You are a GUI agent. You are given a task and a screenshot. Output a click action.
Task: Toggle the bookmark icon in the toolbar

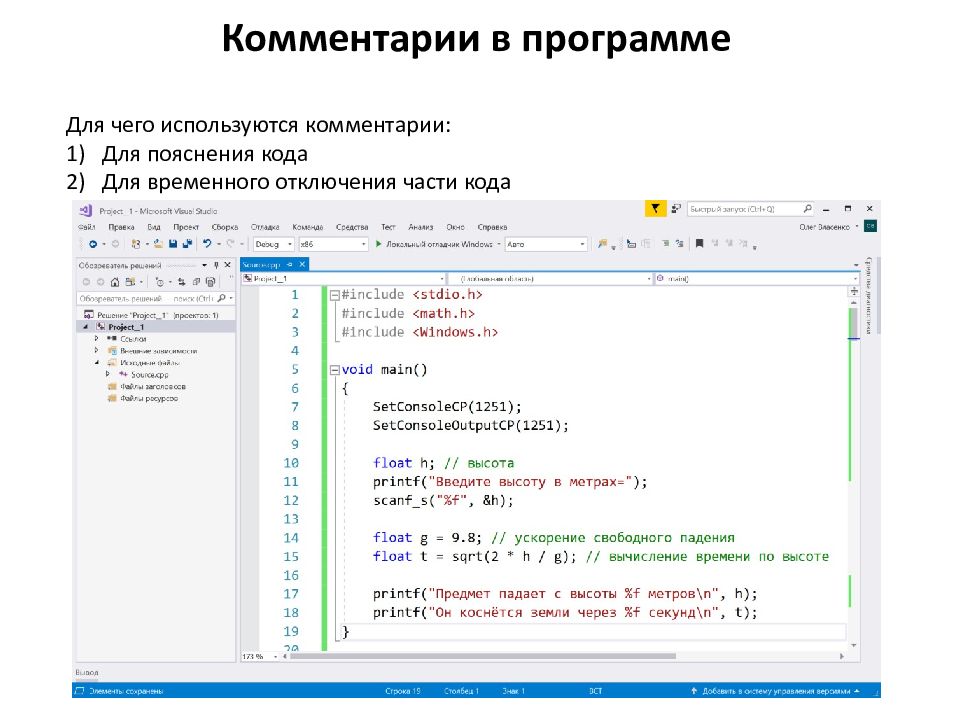pyautogui.click(x=699, y=244)
